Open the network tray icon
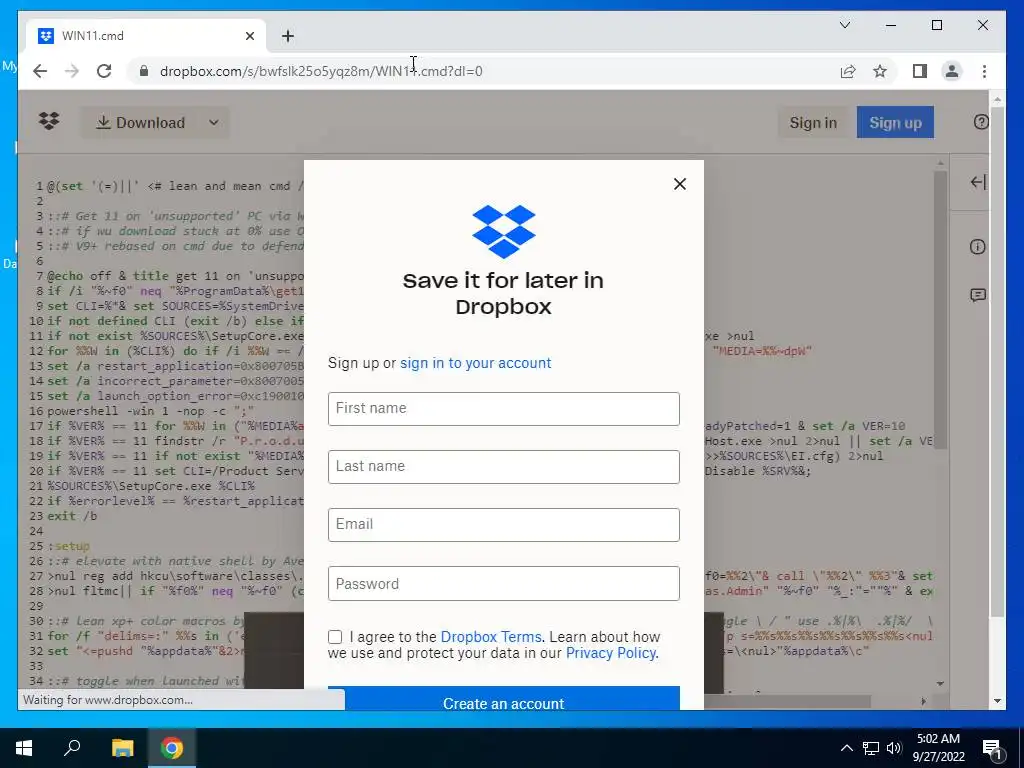The width and height of the screenshot is (1024, 768). click(871, 748)
